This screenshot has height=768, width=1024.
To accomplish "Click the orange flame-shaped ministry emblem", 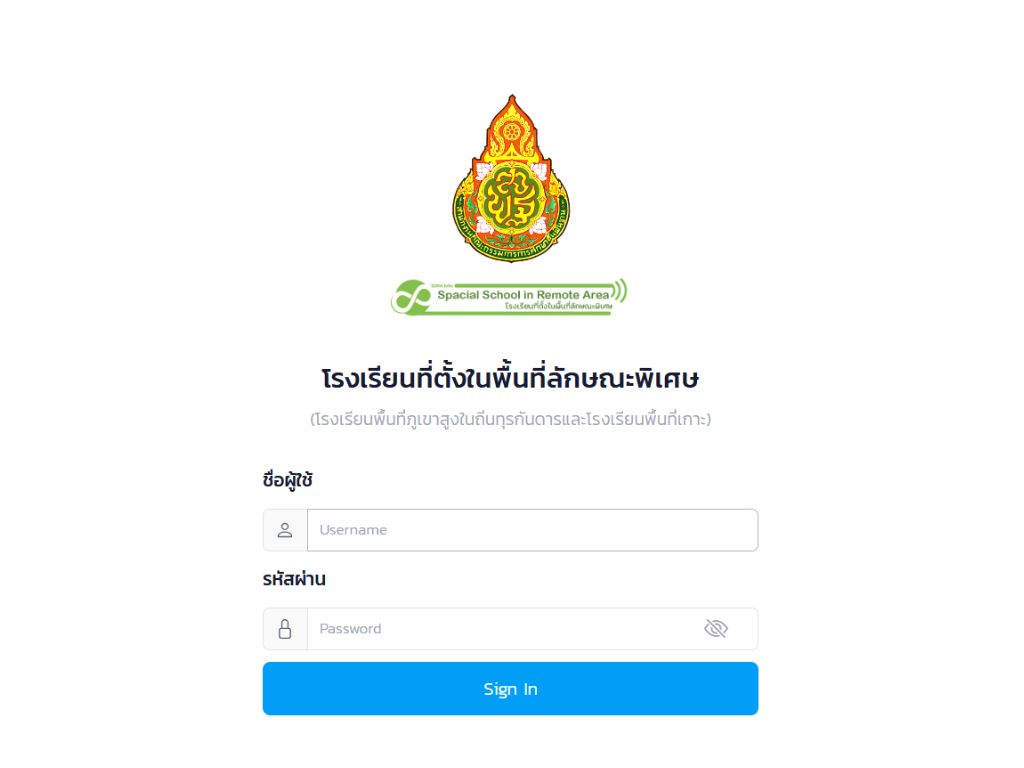I will coord(511,178).
